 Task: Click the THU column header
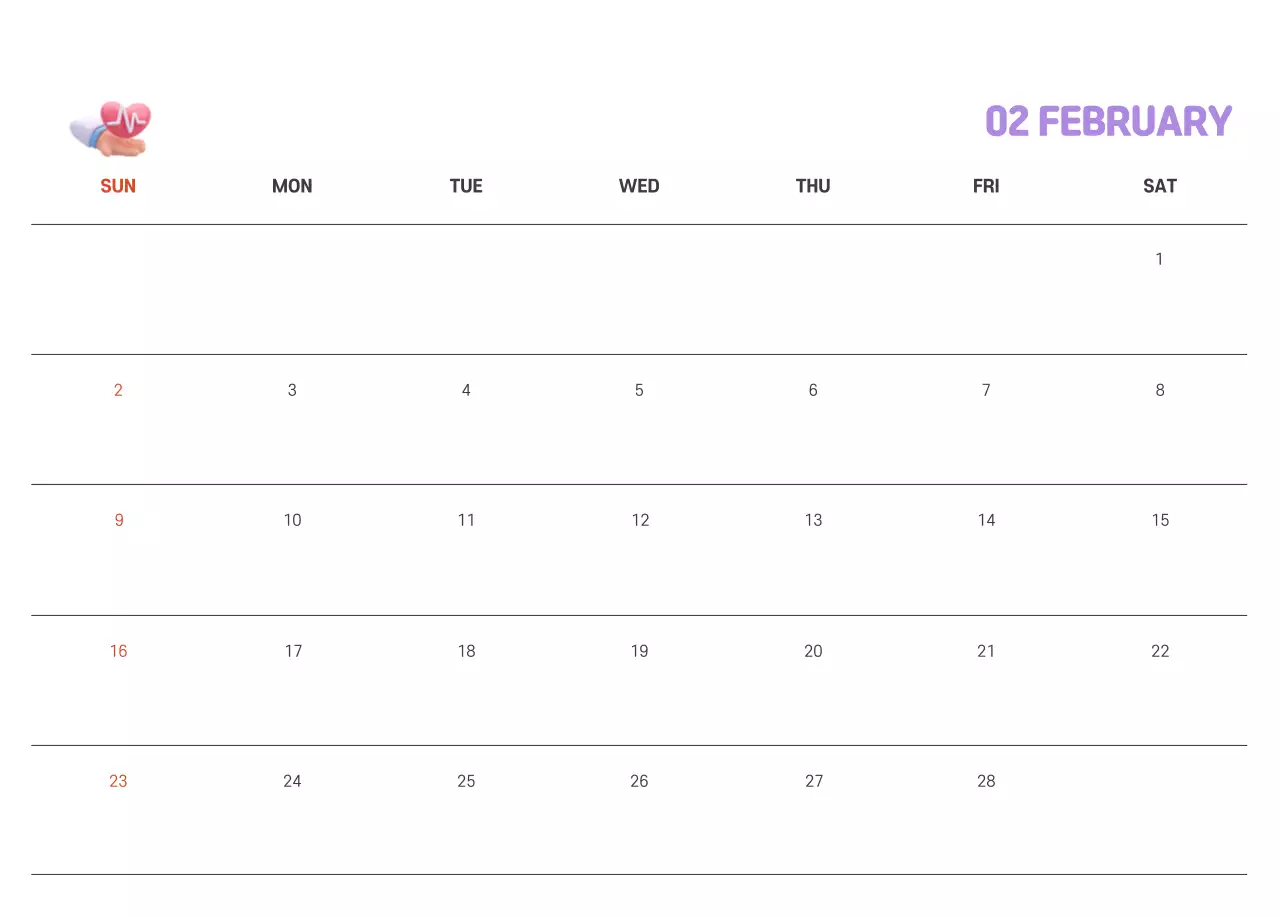tap(813, 186)
